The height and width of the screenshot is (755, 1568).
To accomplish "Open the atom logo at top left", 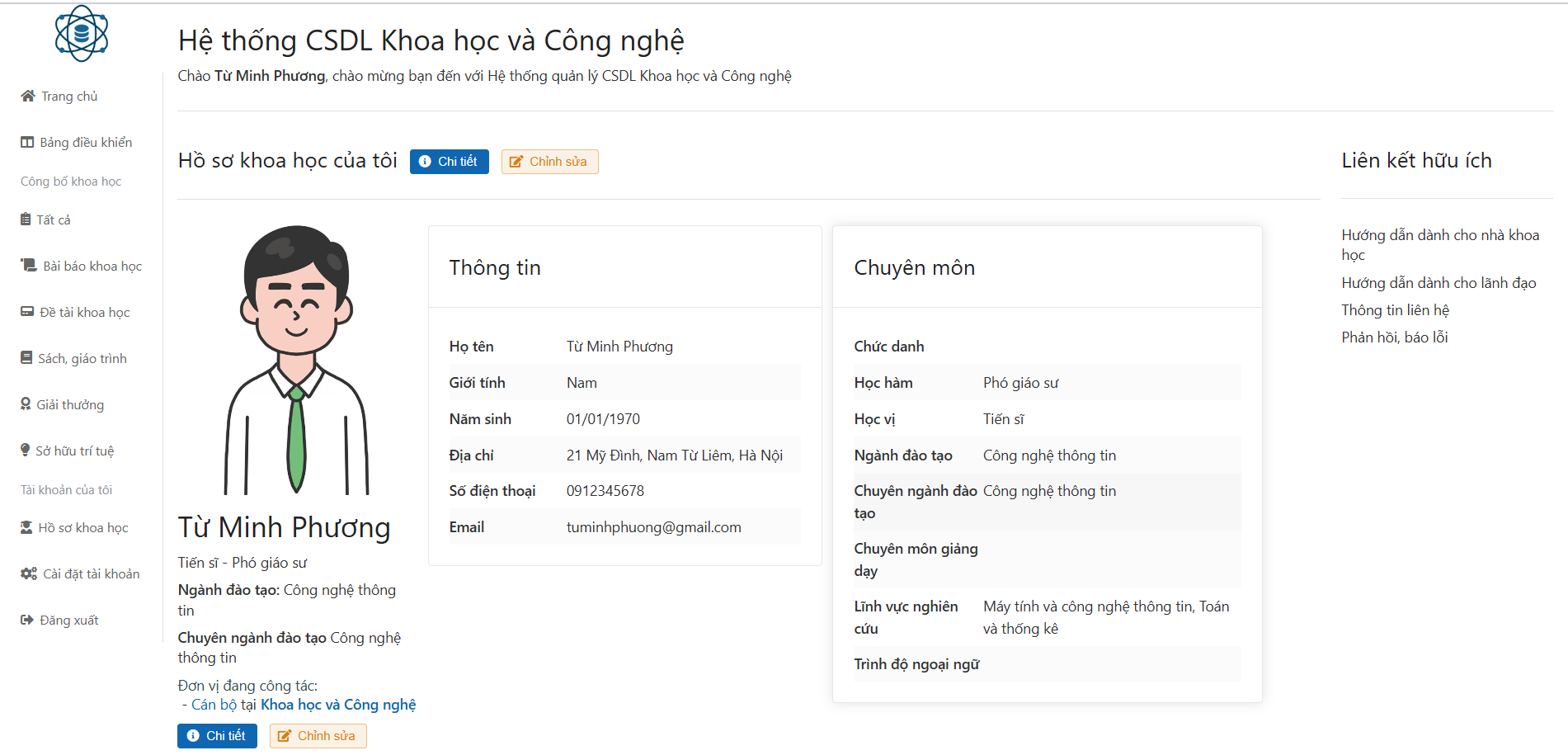I will point(81,33).
